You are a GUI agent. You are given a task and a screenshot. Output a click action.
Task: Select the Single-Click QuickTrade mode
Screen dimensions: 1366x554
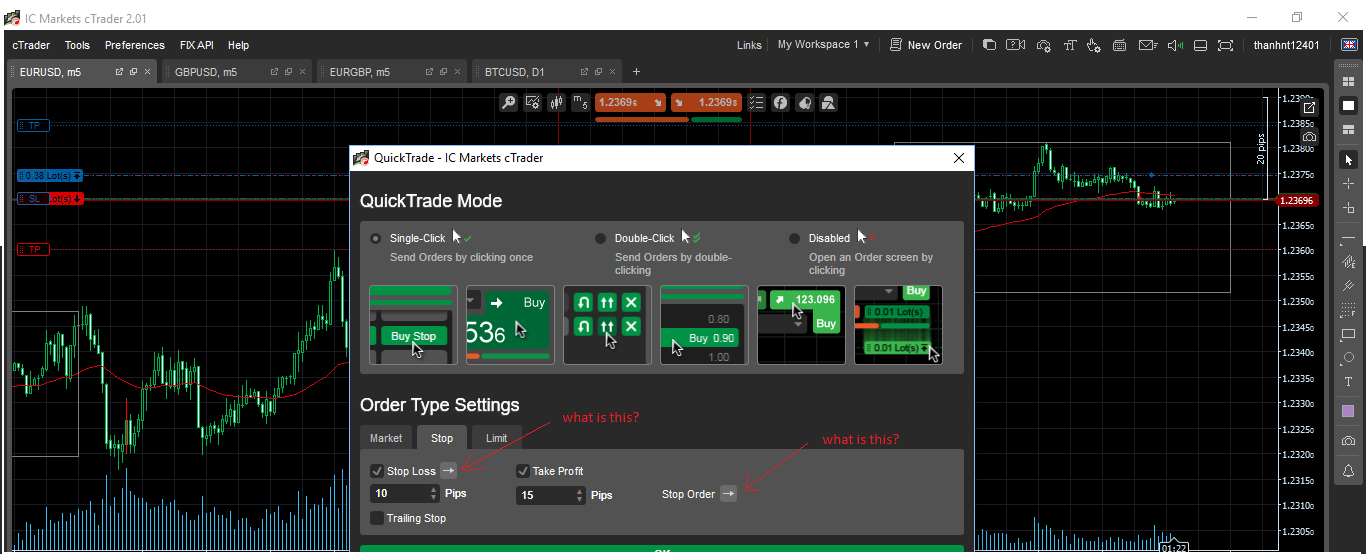[376, 238]
